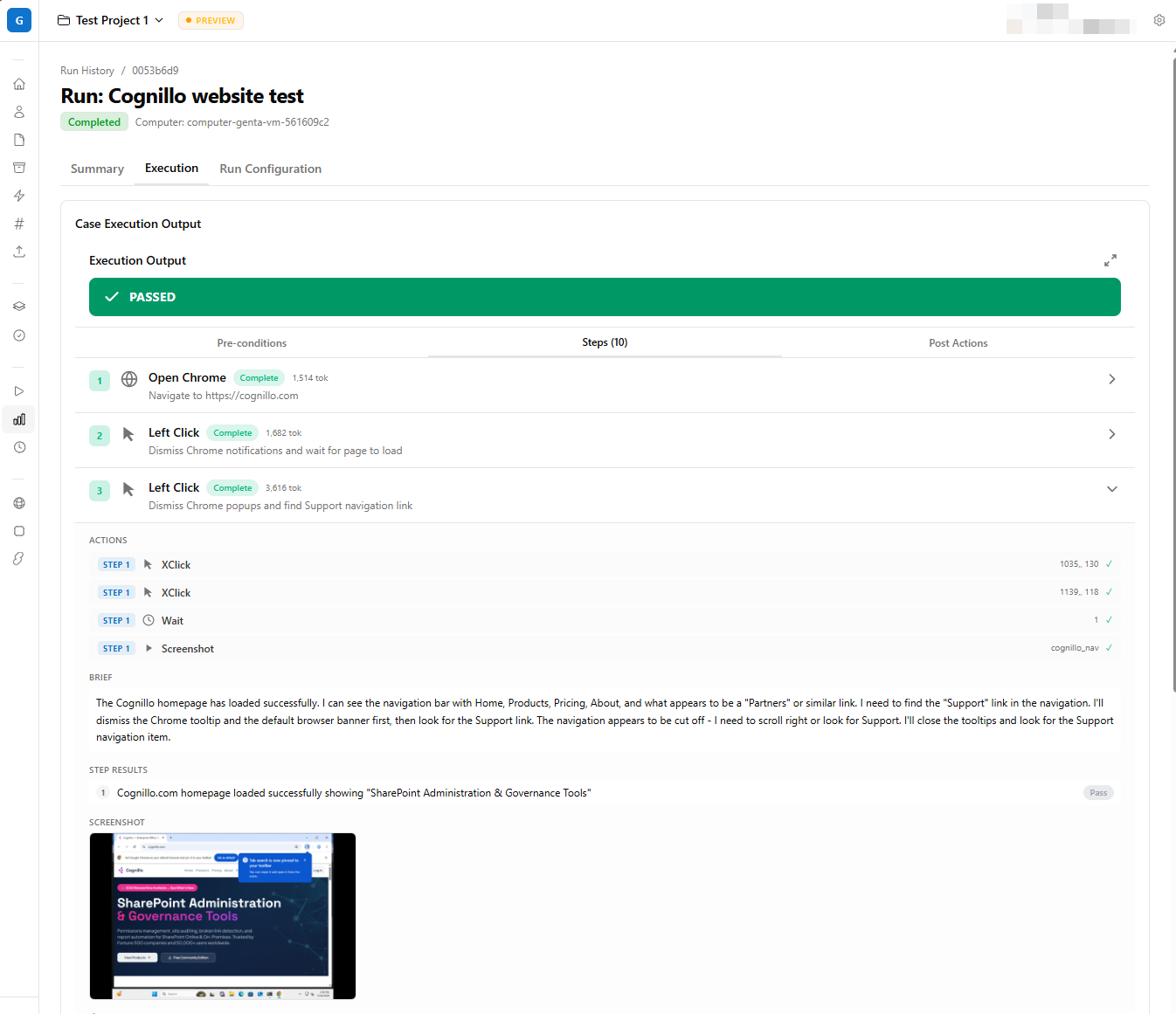This screenshot has width=1176, height=1014.
Task: Open the bar chart sidebar icon
Action: coord(19,419)
